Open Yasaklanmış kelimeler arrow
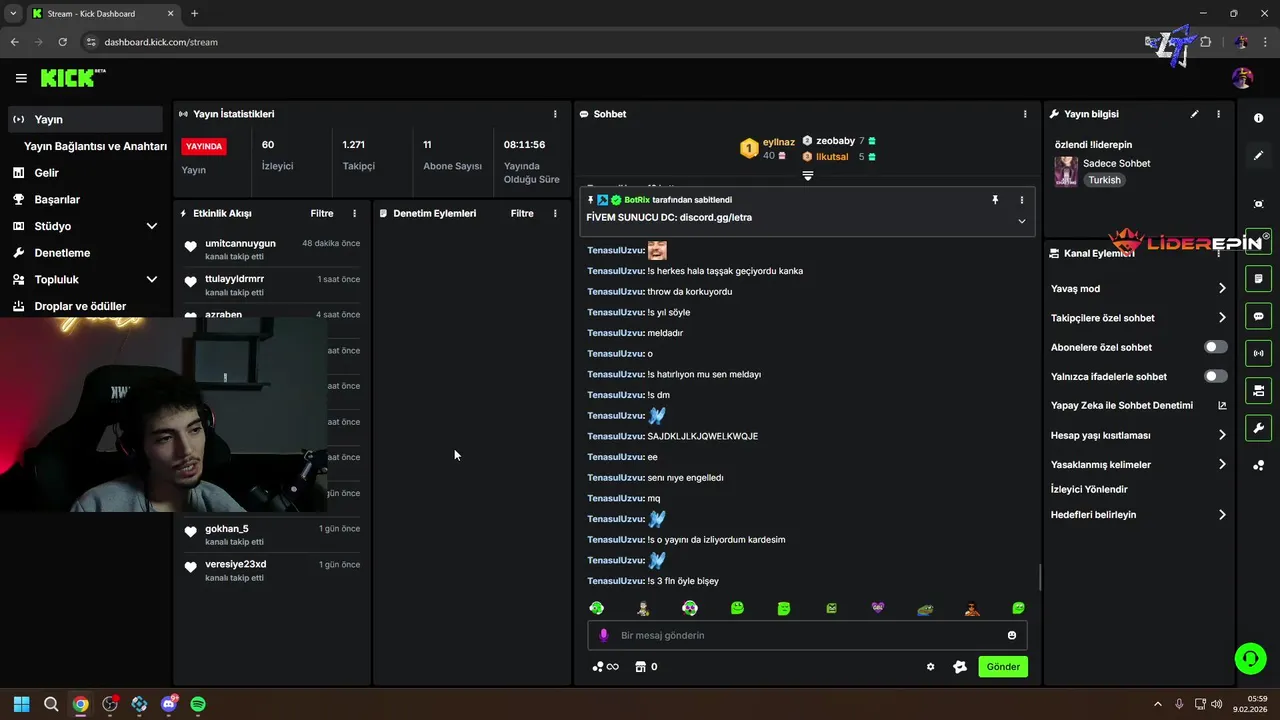The width and height of the screenshot is (1280, 720). pyautogui.click(x=1222, y=464)
